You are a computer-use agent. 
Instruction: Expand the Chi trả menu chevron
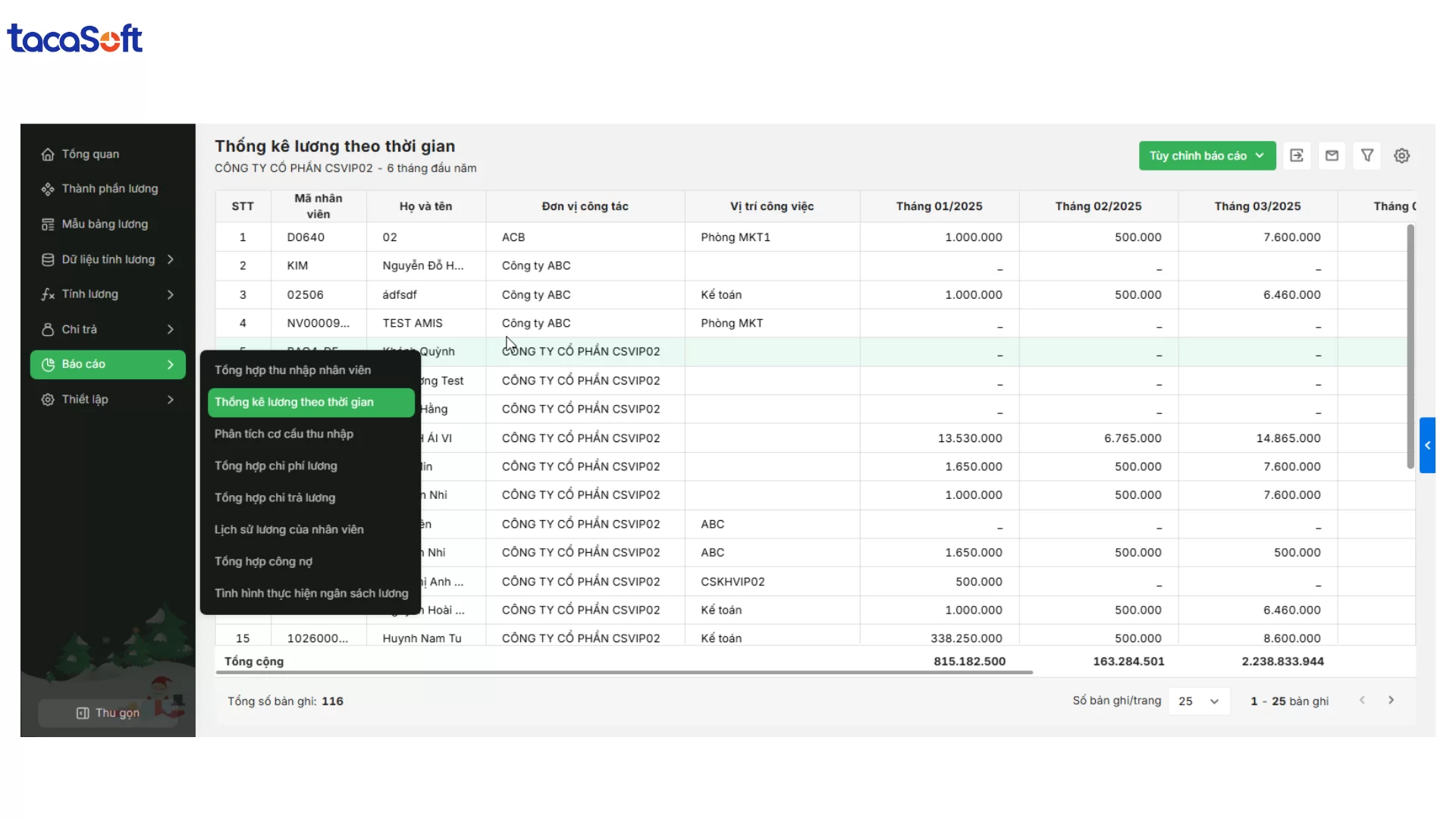(x=171, y=329)
